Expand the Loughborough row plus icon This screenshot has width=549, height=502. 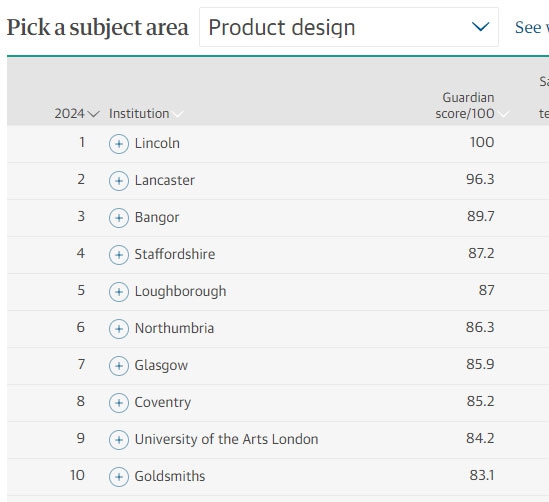(119, 292)
